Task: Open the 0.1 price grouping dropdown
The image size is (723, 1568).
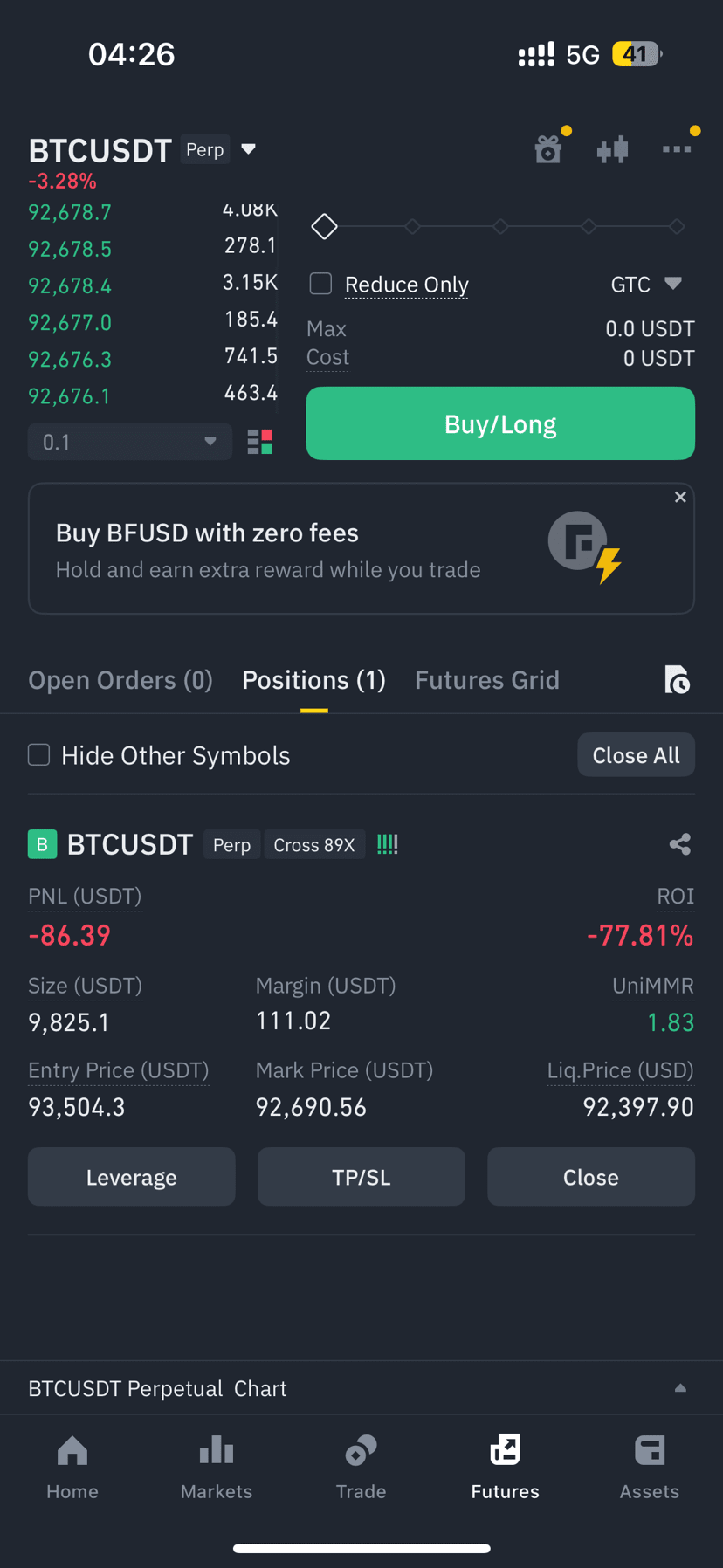Action: pos(130,442)
